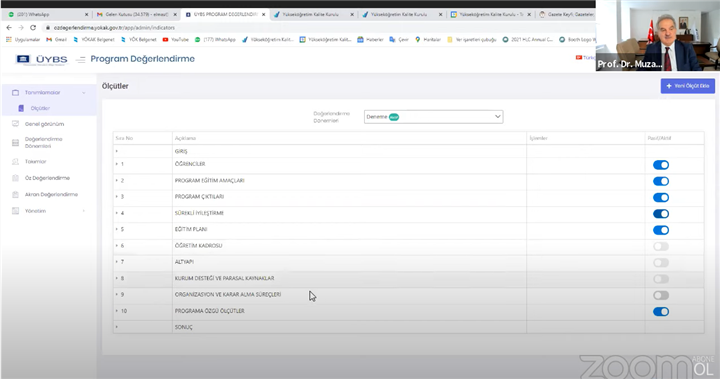Expand the SONUÇ row arrow
The image size is (720, 379).
[x=117, y=327]
